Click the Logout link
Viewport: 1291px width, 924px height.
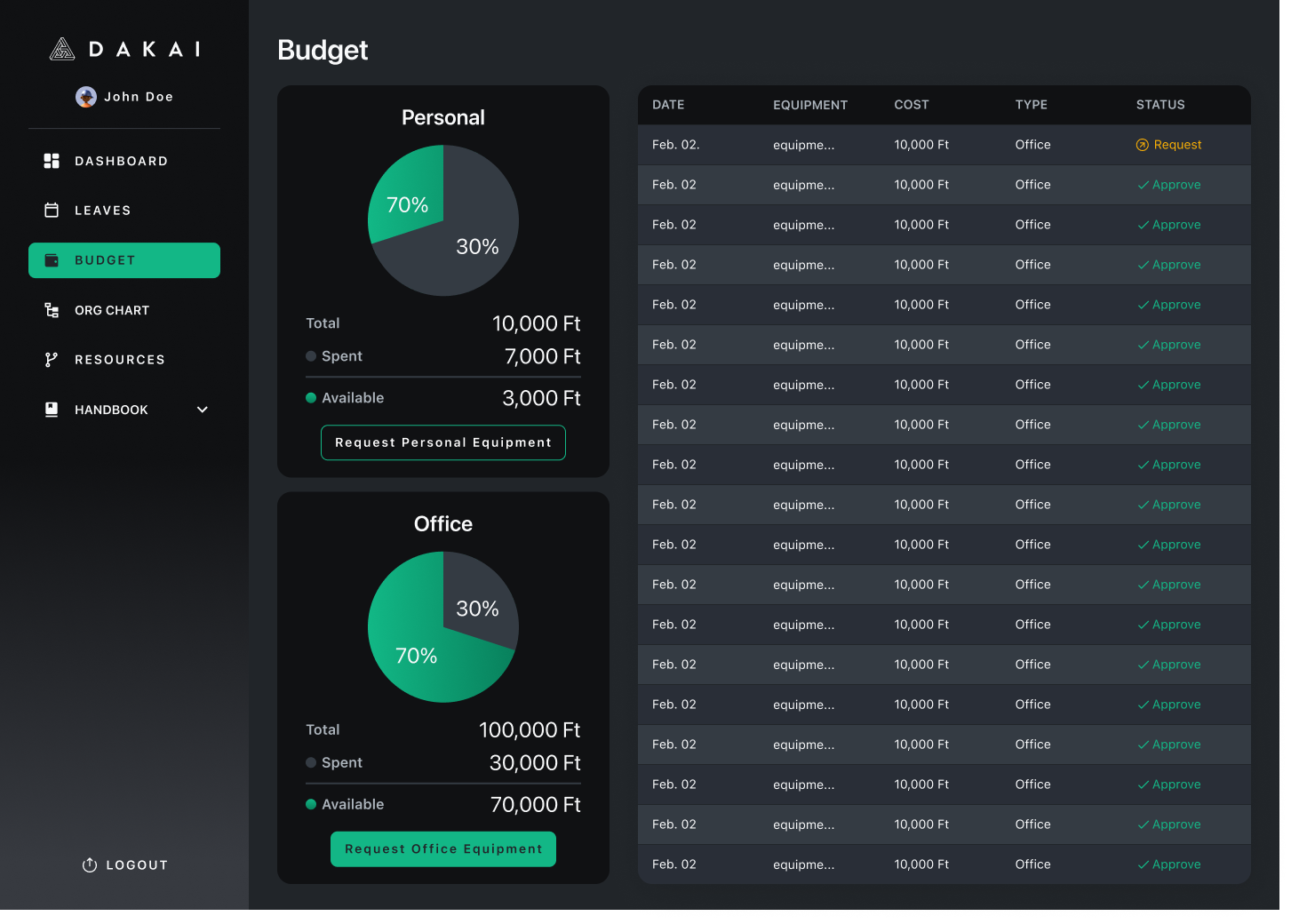[124, 865]
